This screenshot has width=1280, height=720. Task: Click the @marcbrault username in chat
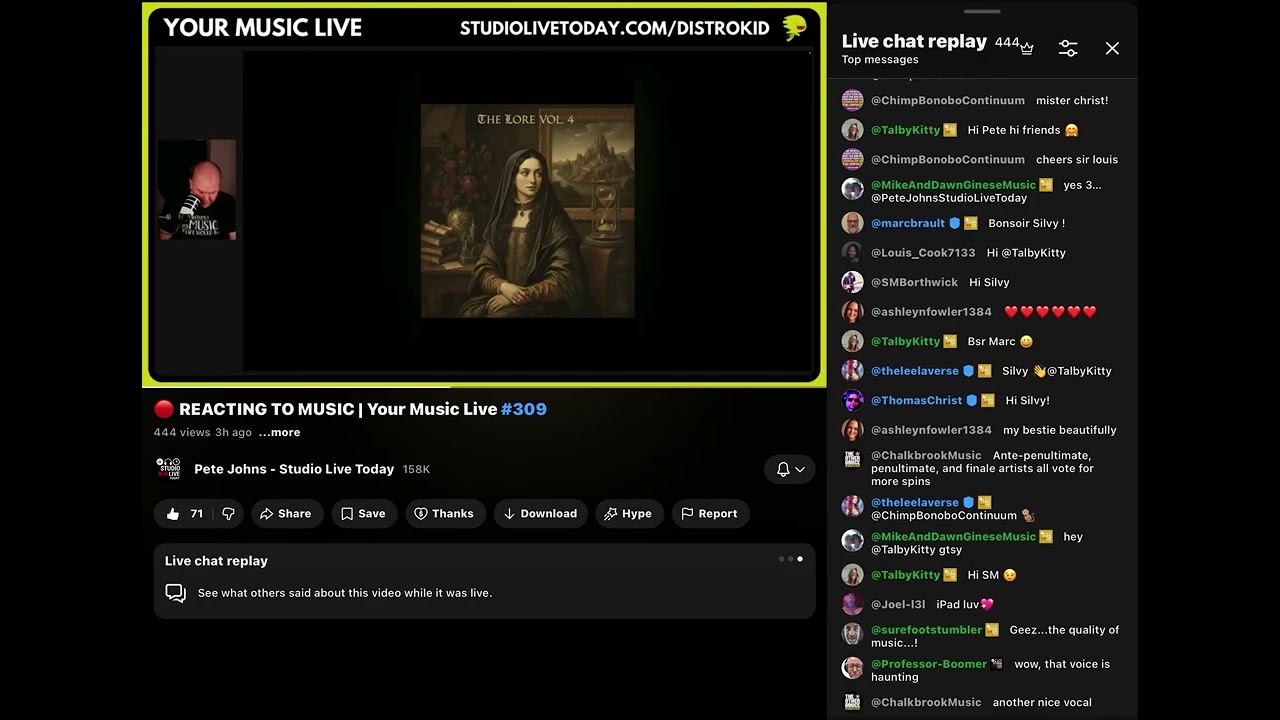coord(908,223)
